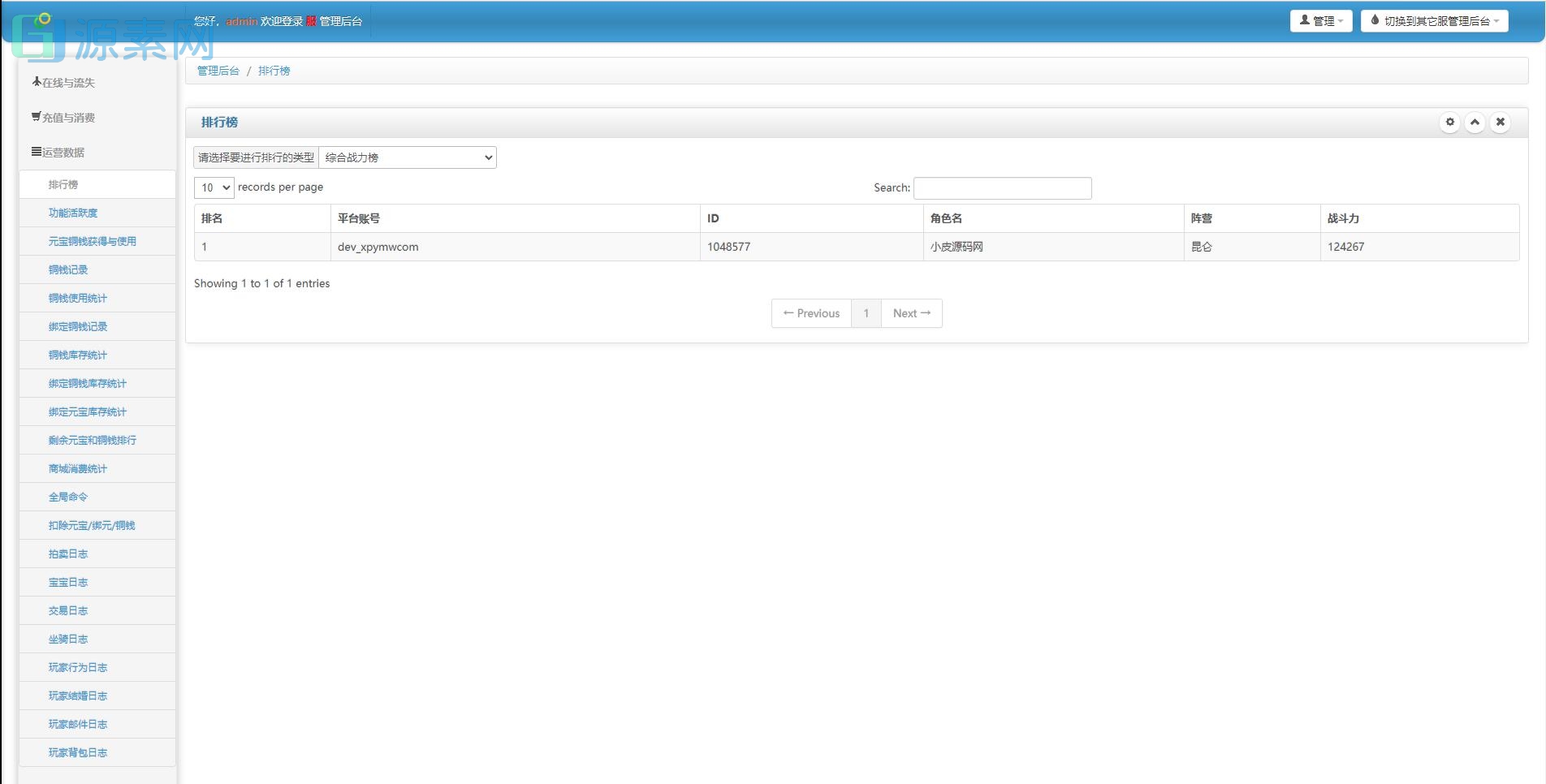
Task: Expand the 综合战力榜 ranking type selector
Action: click(408, 157)
